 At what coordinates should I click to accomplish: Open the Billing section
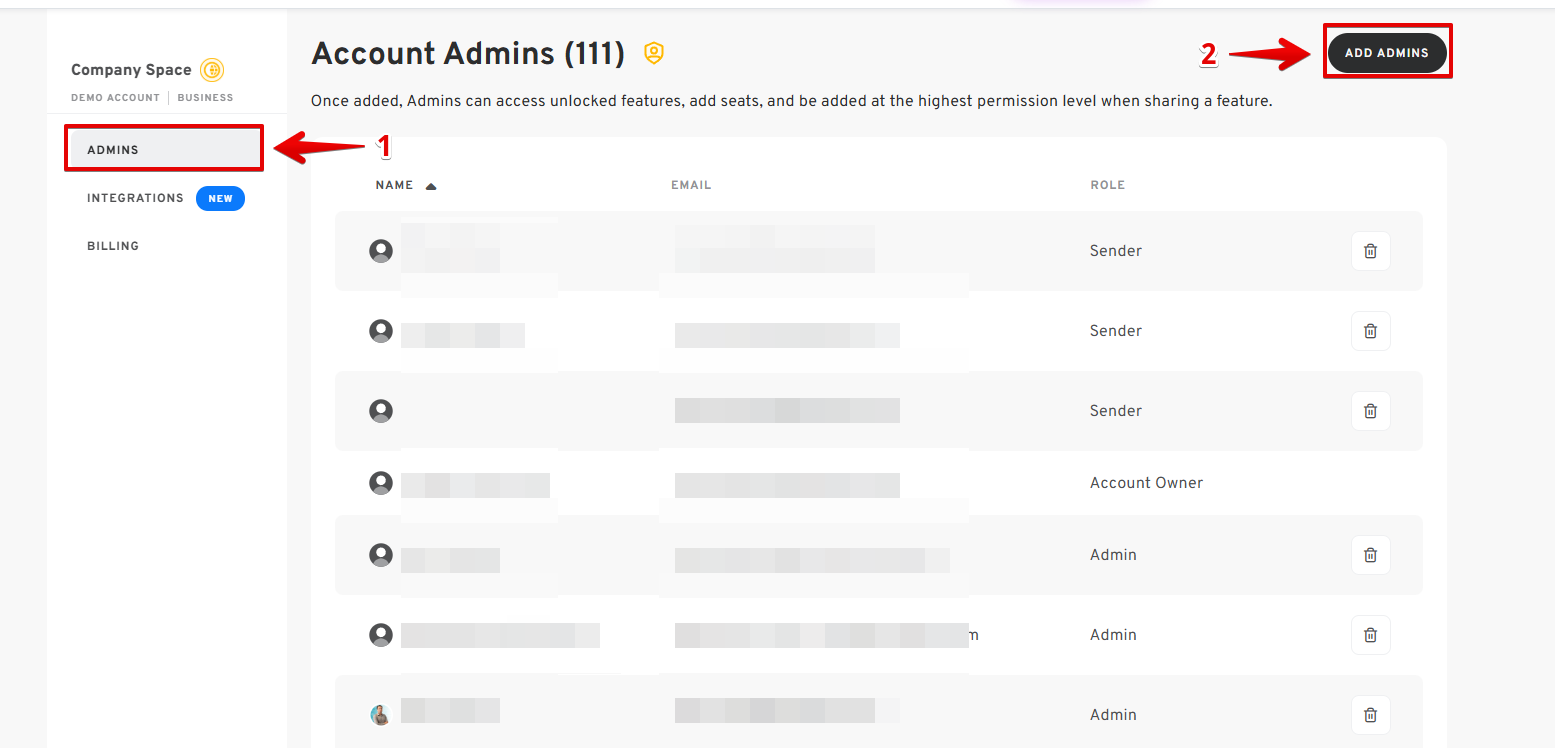pyautogui.click(x=113, y=246)
